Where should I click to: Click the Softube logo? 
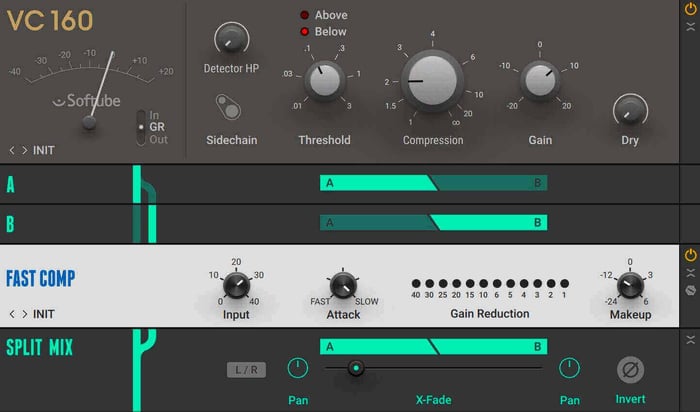click(86, 101)
